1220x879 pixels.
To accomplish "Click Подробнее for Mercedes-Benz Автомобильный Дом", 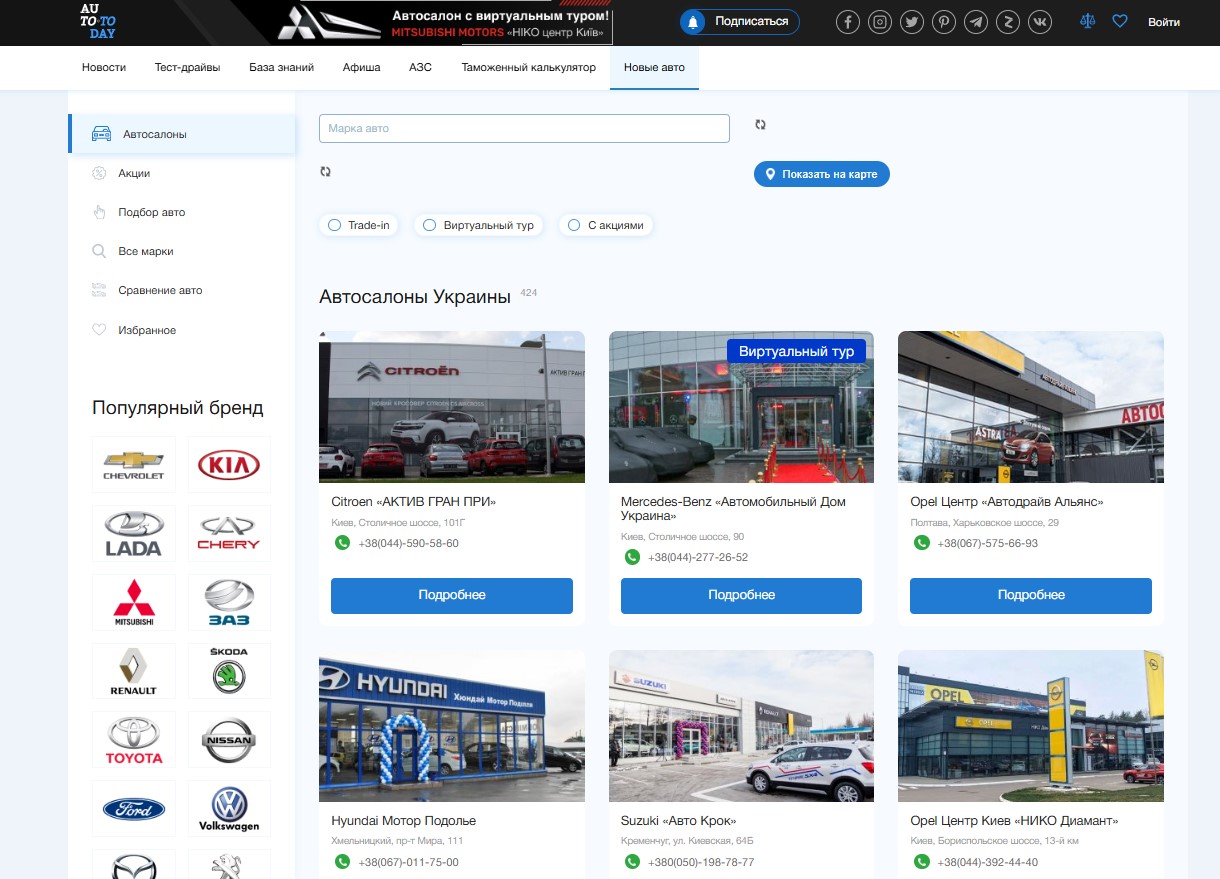I will coord(741,595).
